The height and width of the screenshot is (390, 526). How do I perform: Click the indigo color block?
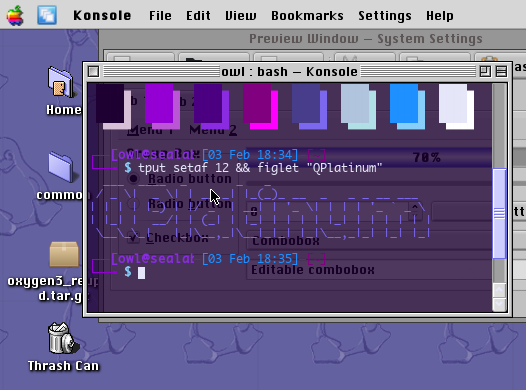[x=208, y=104]
